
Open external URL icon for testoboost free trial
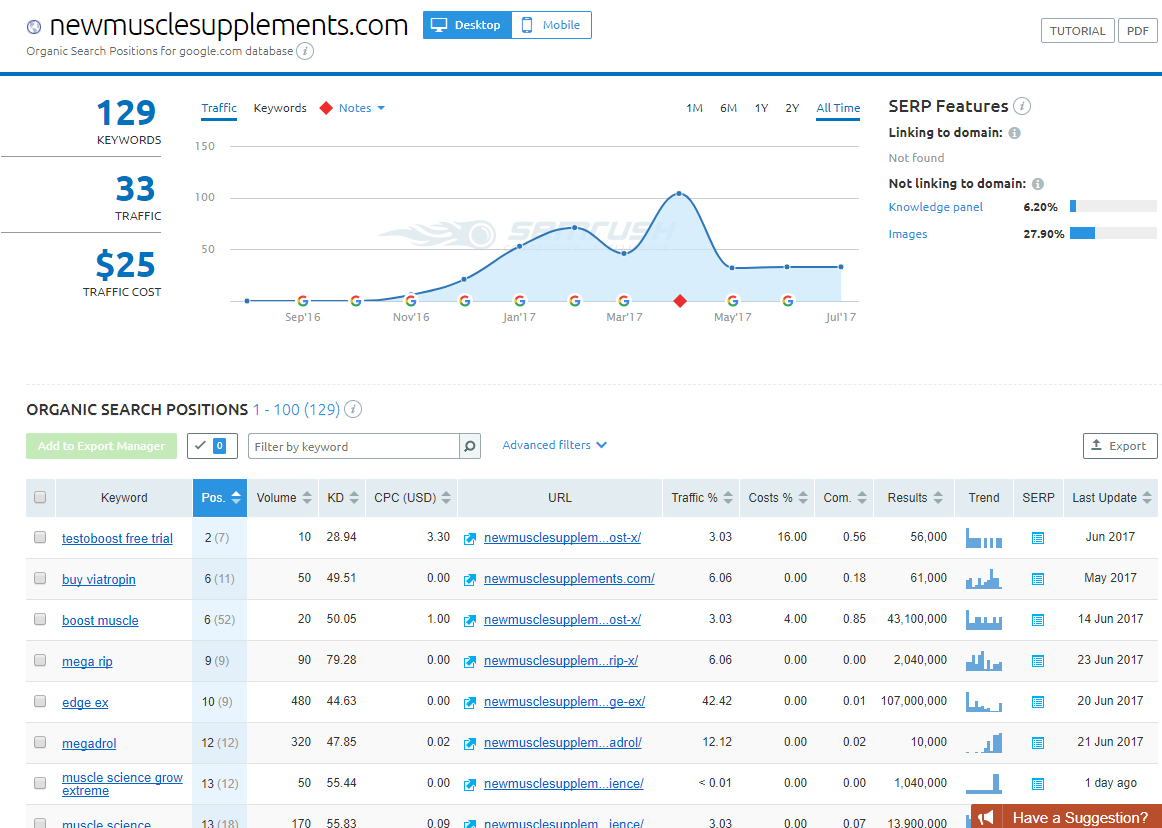coord(469,539)
